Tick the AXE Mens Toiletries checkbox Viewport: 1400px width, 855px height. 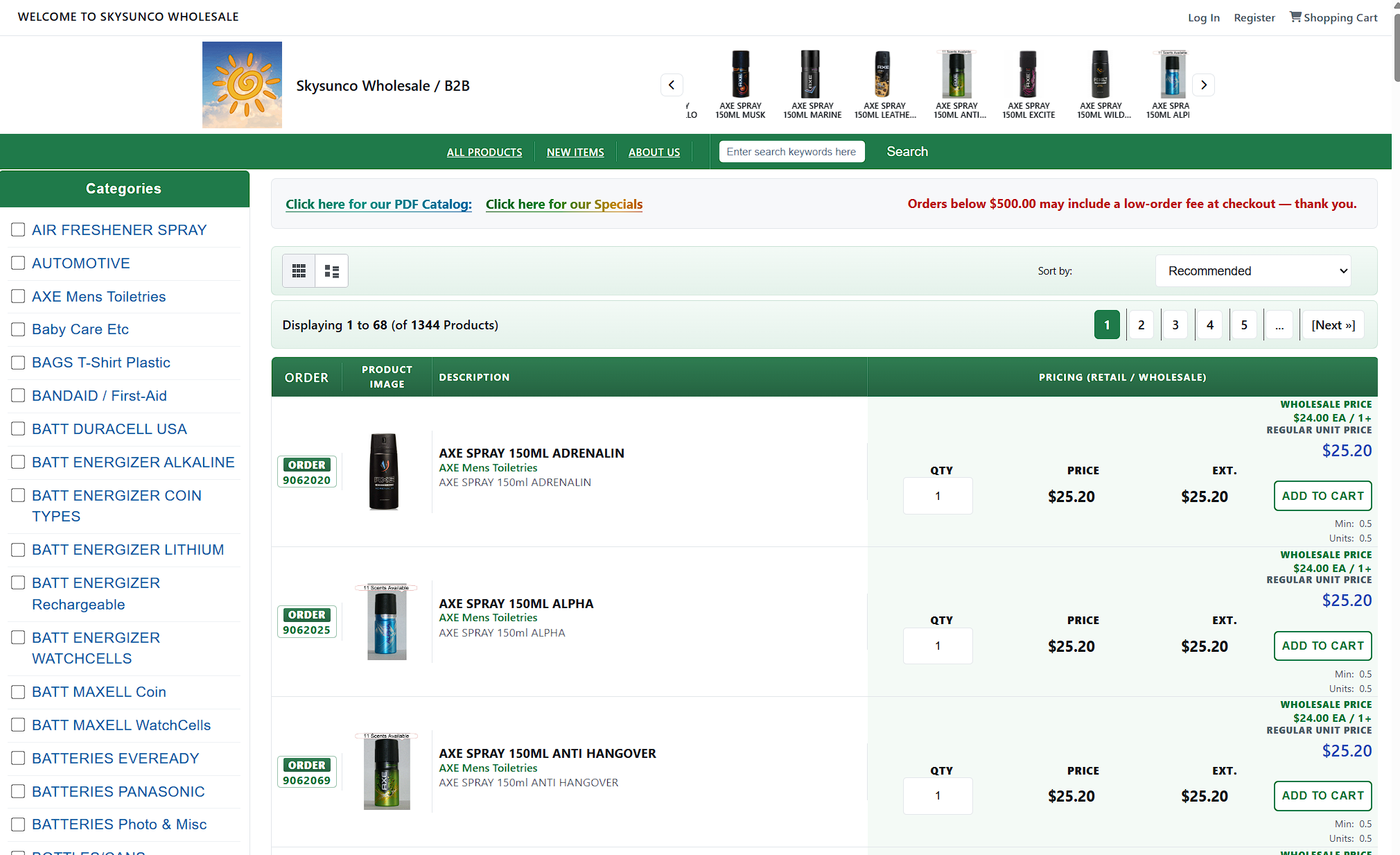point(18,296)
